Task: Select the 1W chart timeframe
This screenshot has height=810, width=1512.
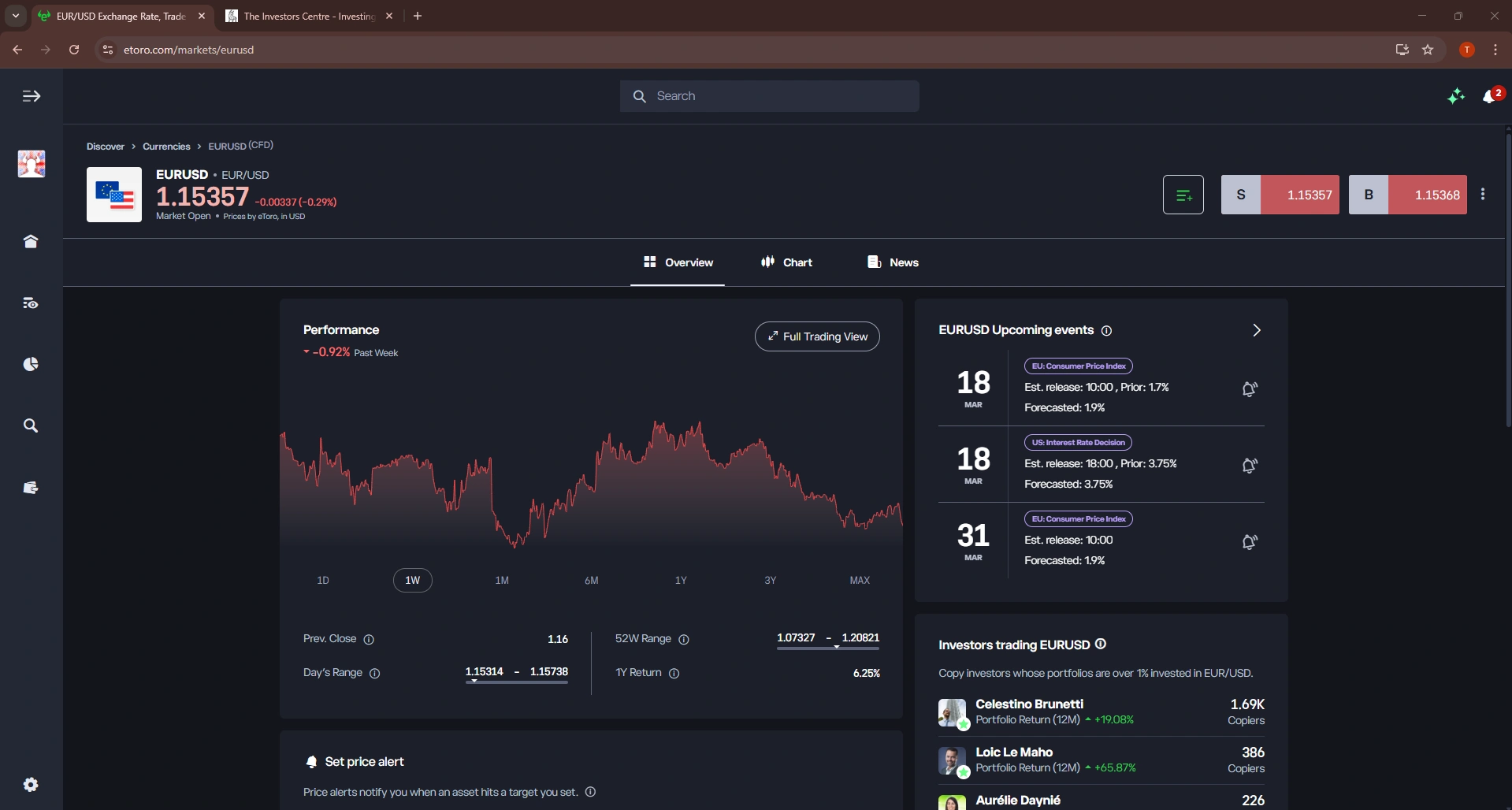Action: pyautogui.click(x=413, y=580)
